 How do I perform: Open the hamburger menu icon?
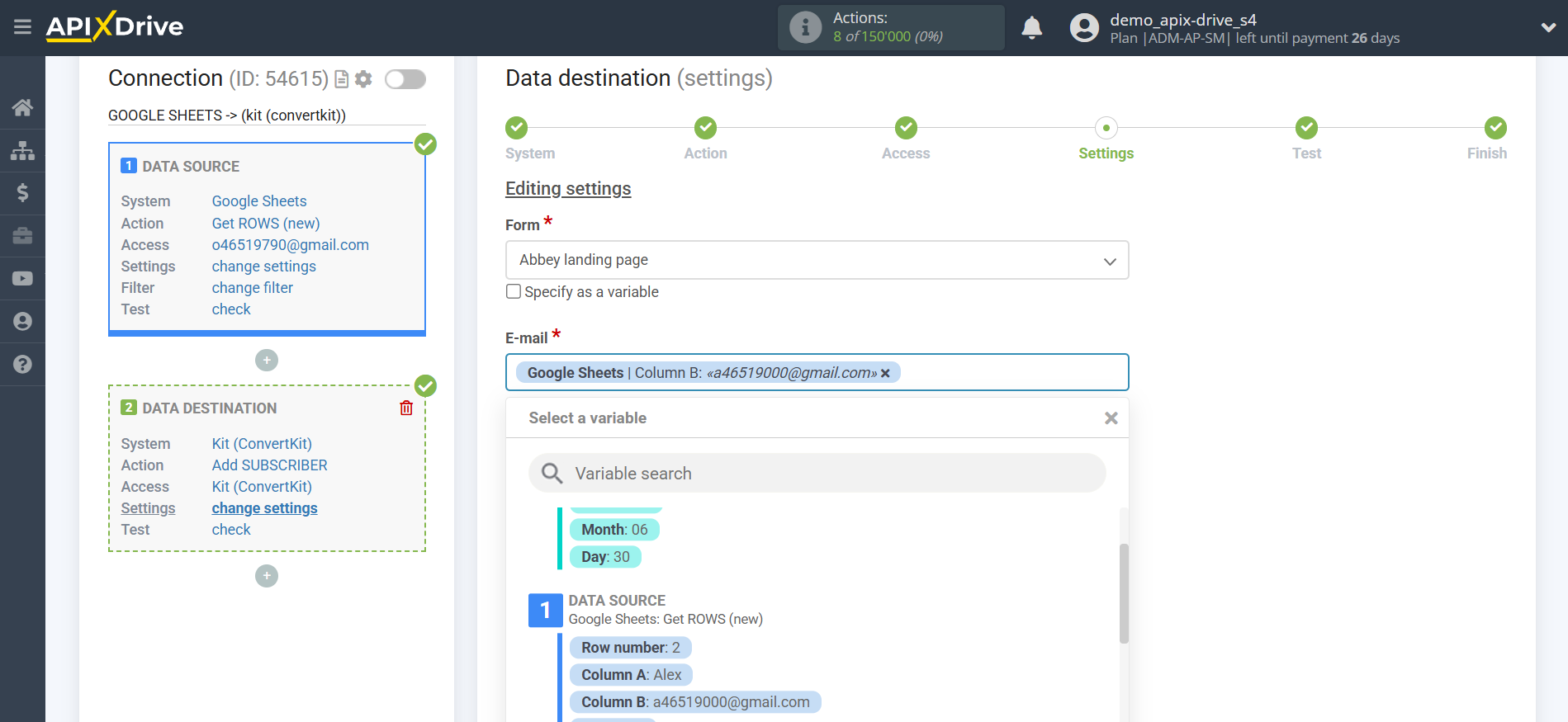[22, 27]
